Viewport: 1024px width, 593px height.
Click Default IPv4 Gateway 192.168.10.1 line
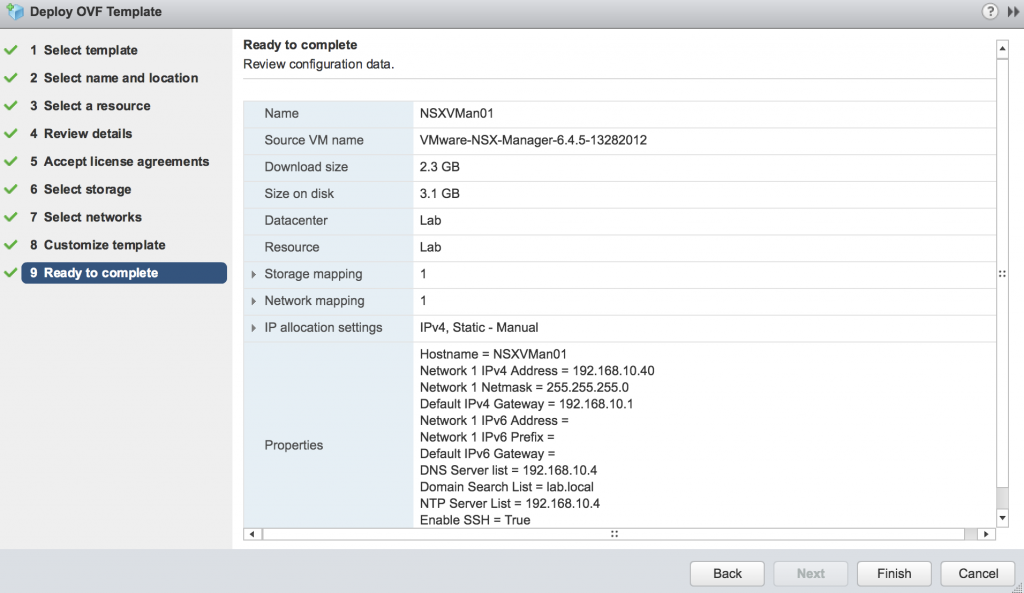(526, 404)
